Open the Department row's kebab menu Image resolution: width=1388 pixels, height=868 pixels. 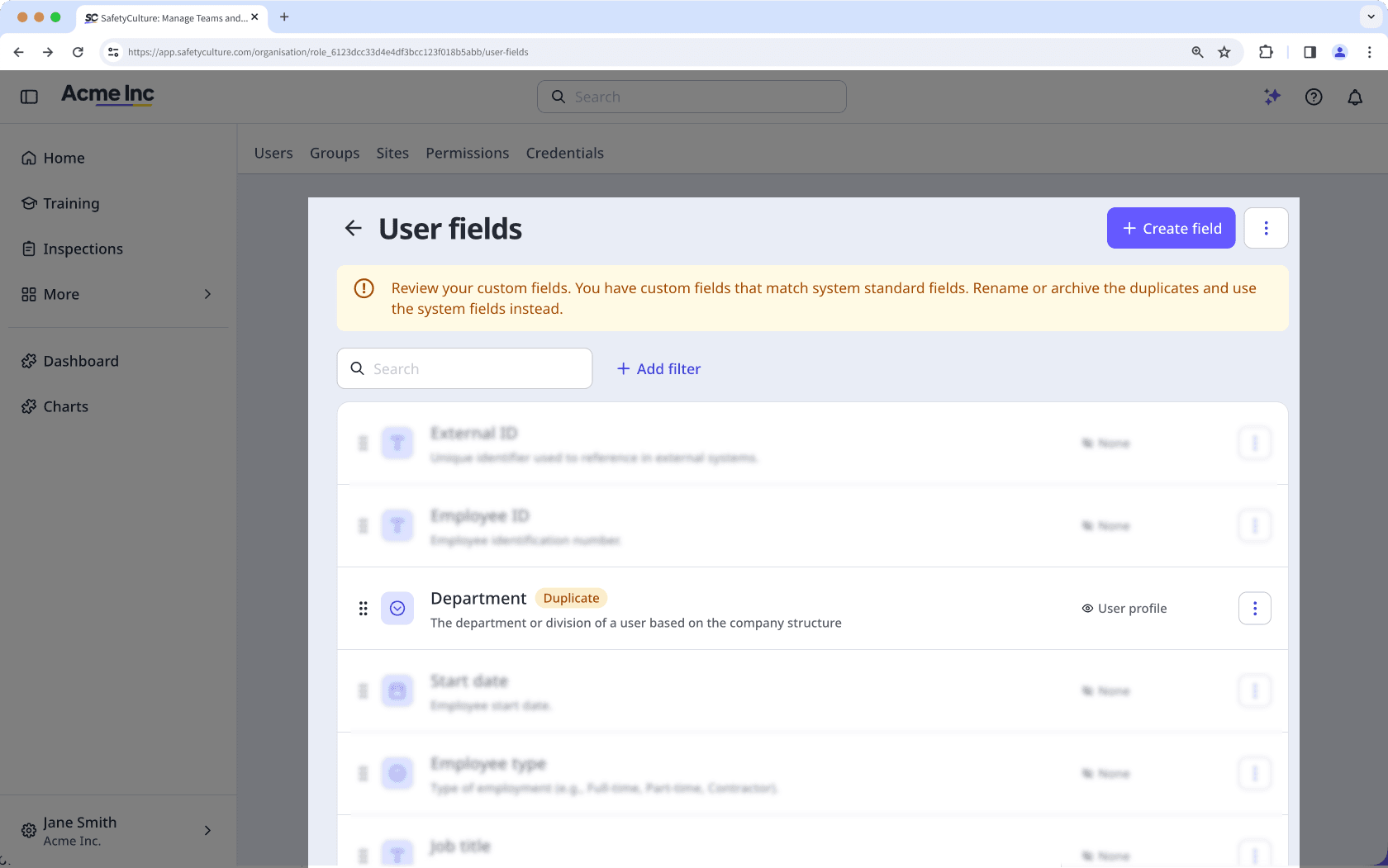click(1255, 608)
